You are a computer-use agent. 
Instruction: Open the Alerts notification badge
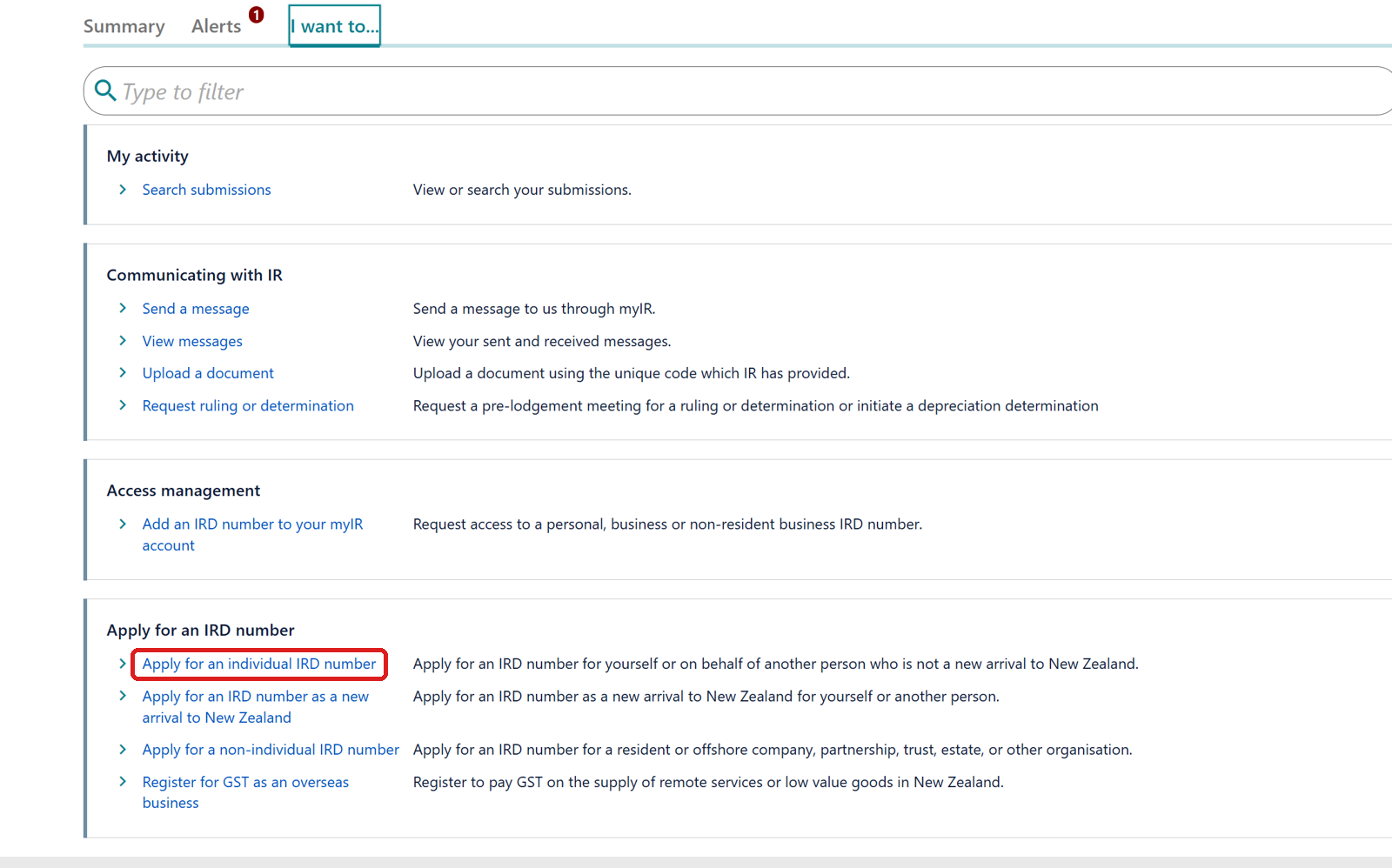click(257, 15)
